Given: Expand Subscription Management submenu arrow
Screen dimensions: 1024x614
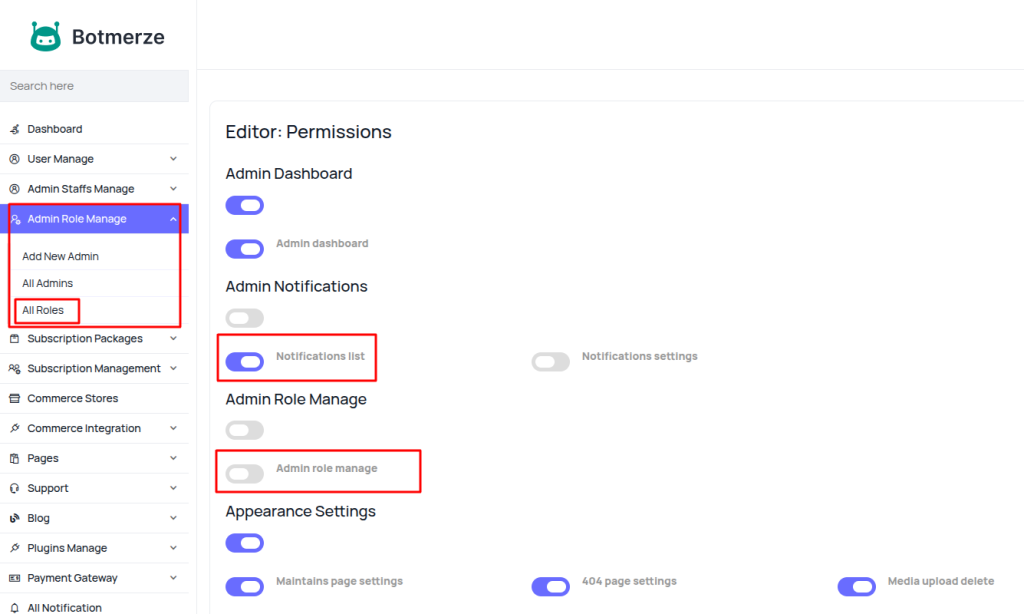Looking at the screenshot, I should pyautogui.click(x=173, y=368).
